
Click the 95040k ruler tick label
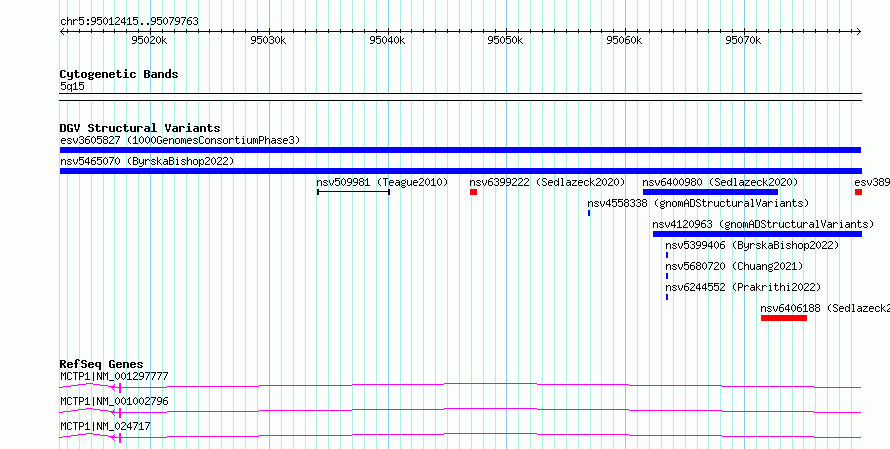click(x=387, y=40)
